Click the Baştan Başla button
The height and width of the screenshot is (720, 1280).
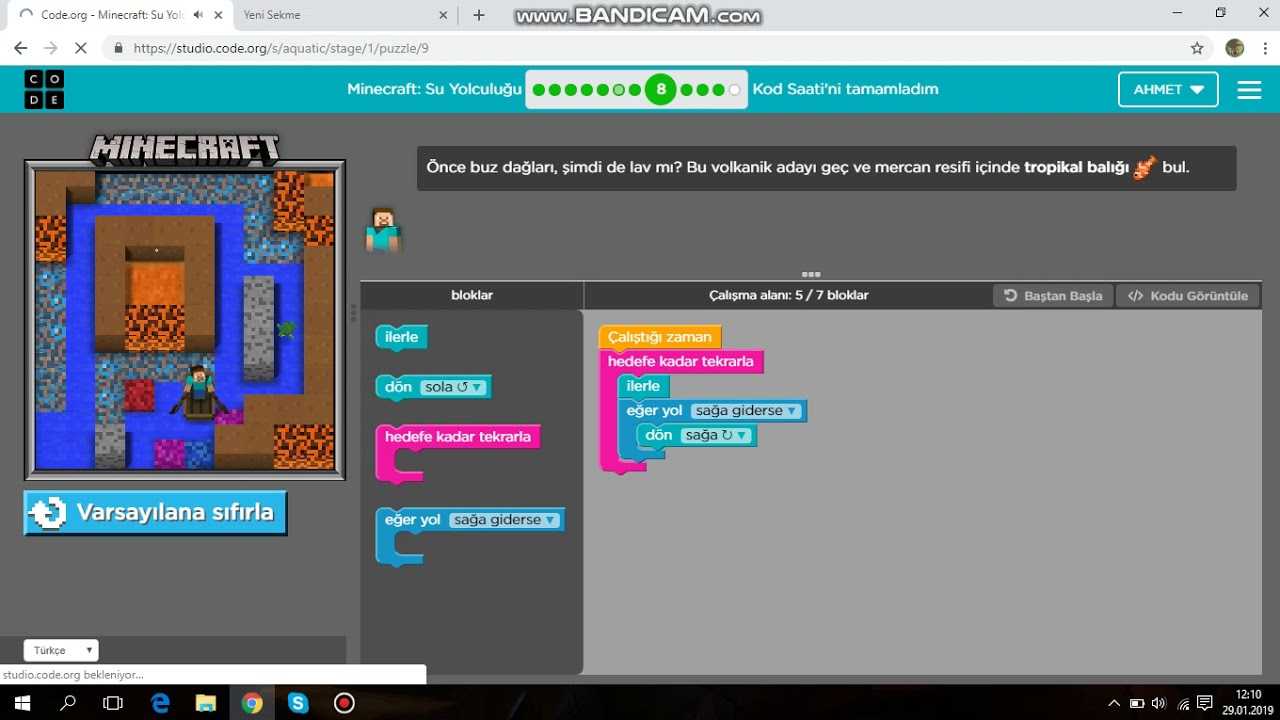point(1053,296)
